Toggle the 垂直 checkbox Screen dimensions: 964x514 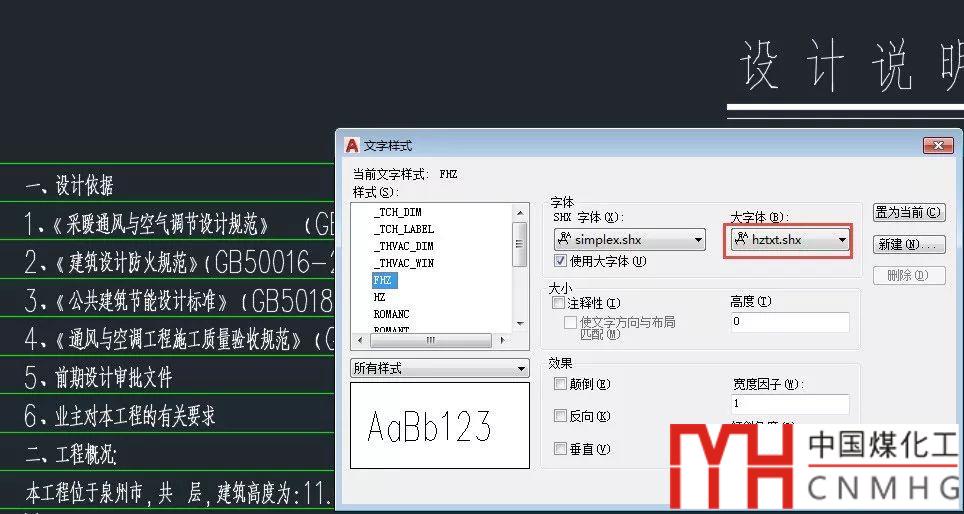pos(560,449)
